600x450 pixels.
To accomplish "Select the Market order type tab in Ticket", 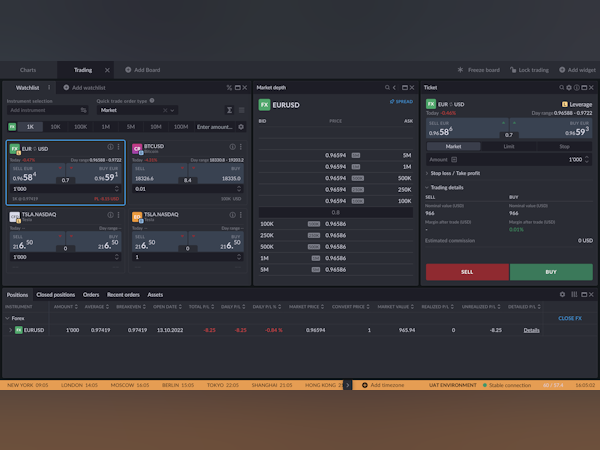I will pyautogui.click(x=453, y=146).
